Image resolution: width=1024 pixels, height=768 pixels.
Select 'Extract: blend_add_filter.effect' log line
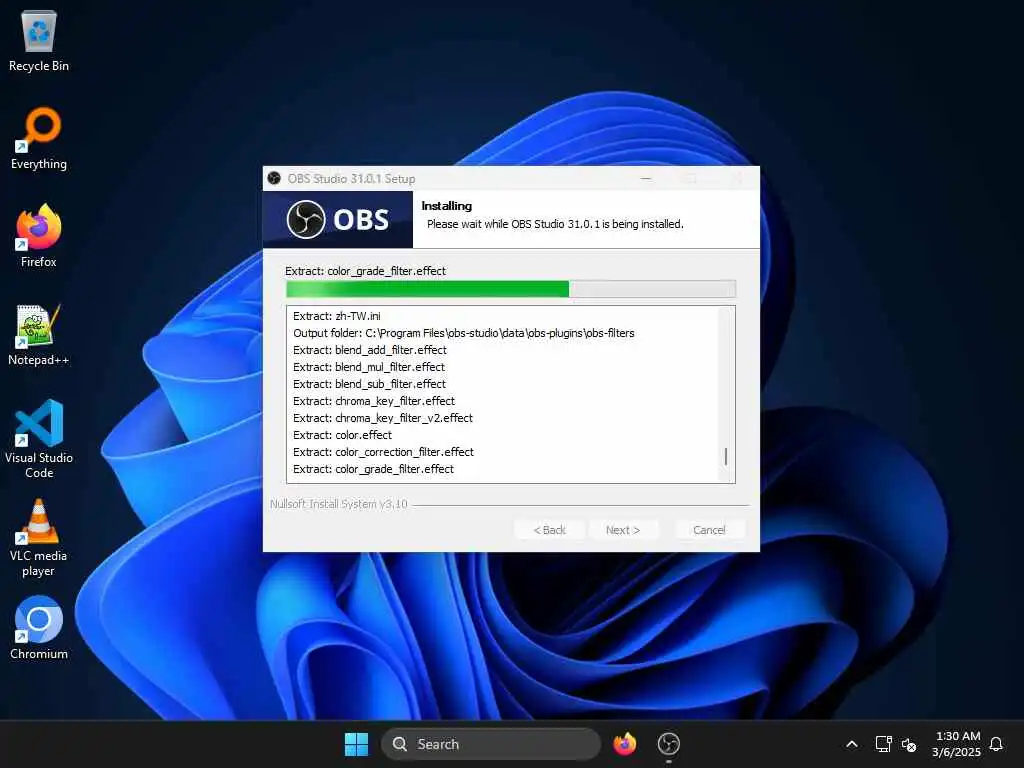point(370,350)
